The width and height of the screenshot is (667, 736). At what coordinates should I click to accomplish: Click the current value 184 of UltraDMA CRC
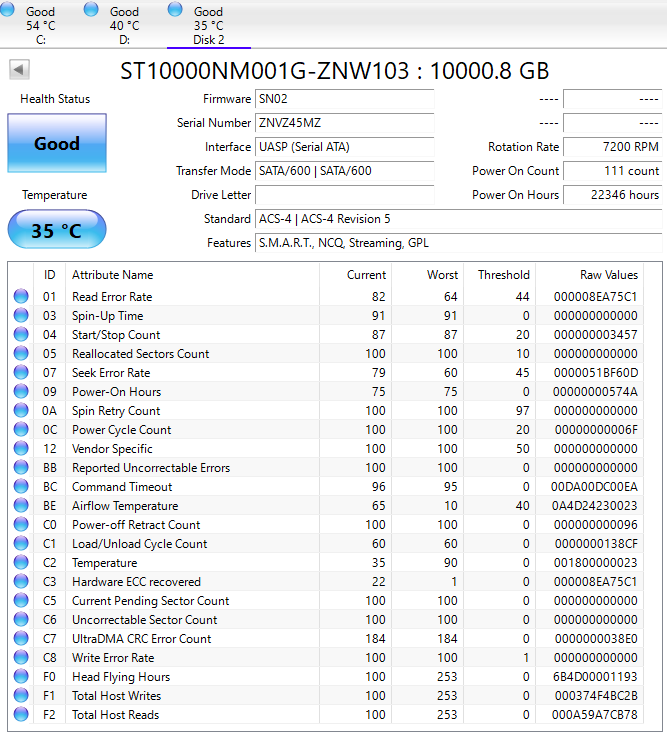pyautogui.click(x=376, y=639)
